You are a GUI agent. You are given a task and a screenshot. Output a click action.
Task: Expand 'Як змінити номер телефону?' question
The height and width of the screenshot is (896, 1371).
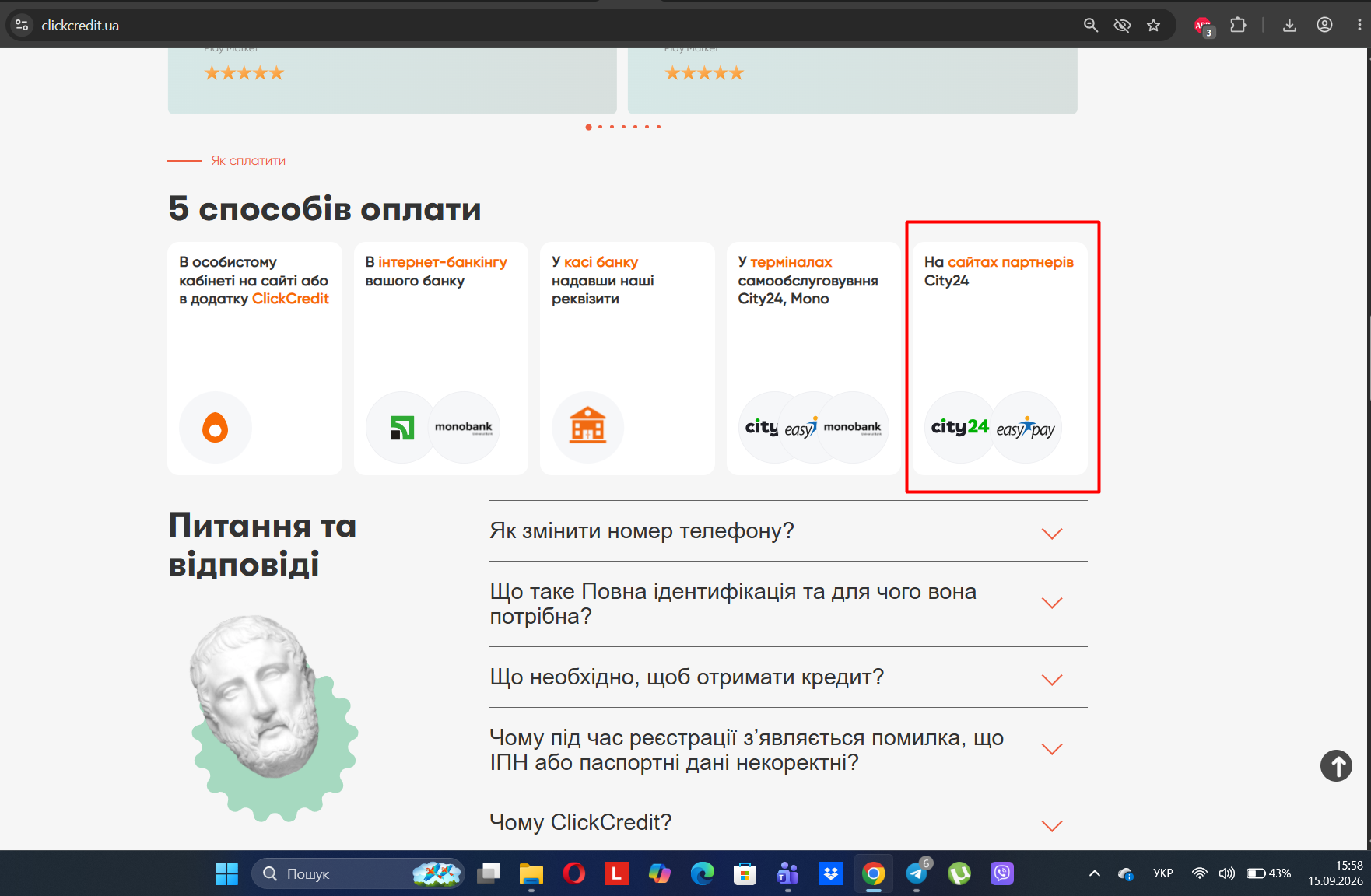[x=788, y=531]
